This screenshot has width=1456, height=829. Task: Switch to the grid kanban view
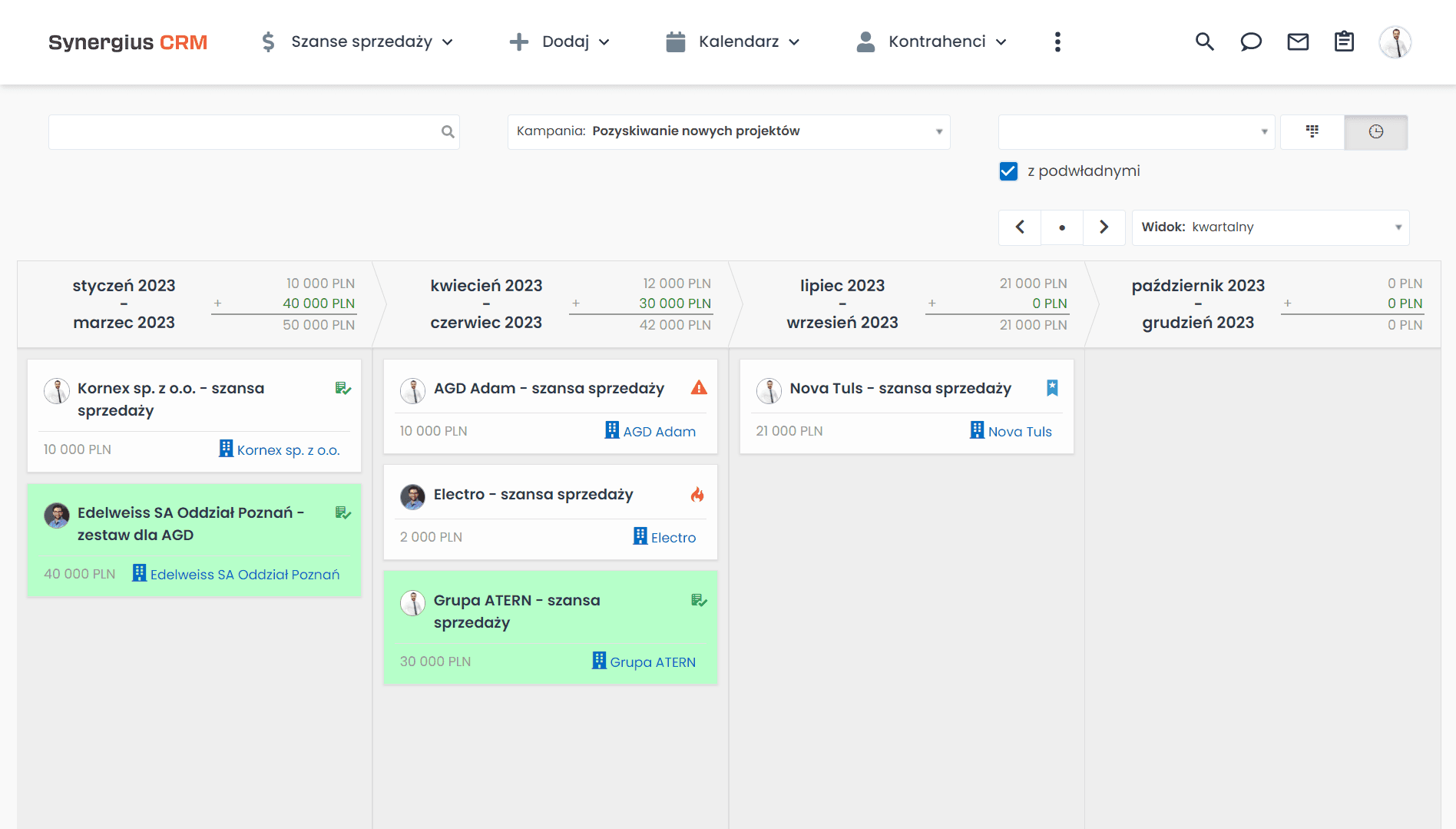1312,132
